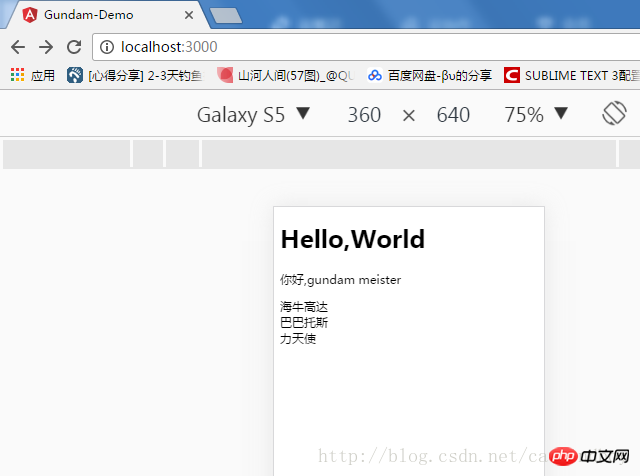Click the rotate device orientation icon
Viewport: 640px width, 476px height.
pos(613,114)
